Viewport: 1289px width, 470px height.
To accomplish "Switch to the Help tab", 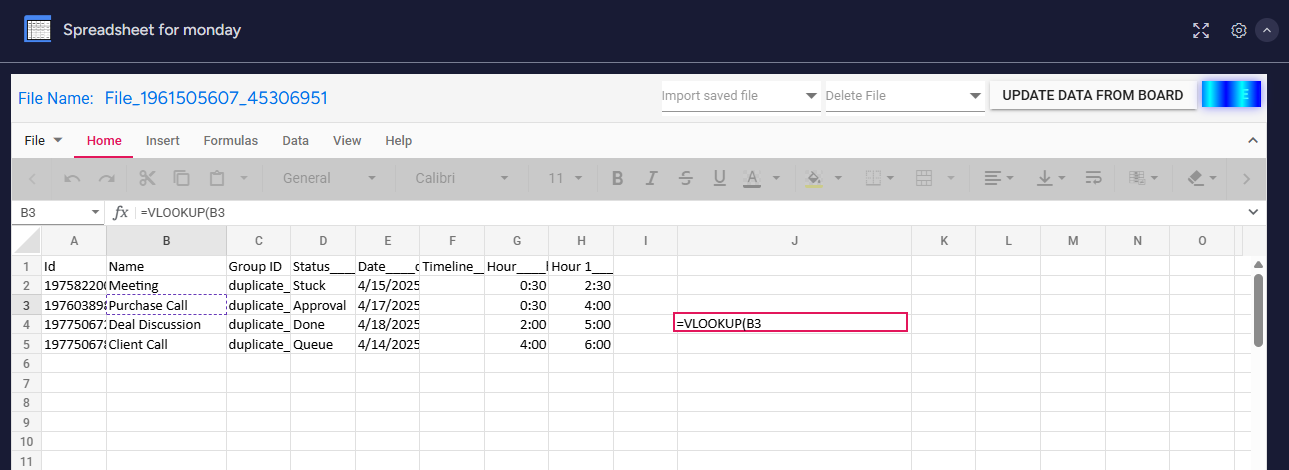I will [x=399, y=141].
